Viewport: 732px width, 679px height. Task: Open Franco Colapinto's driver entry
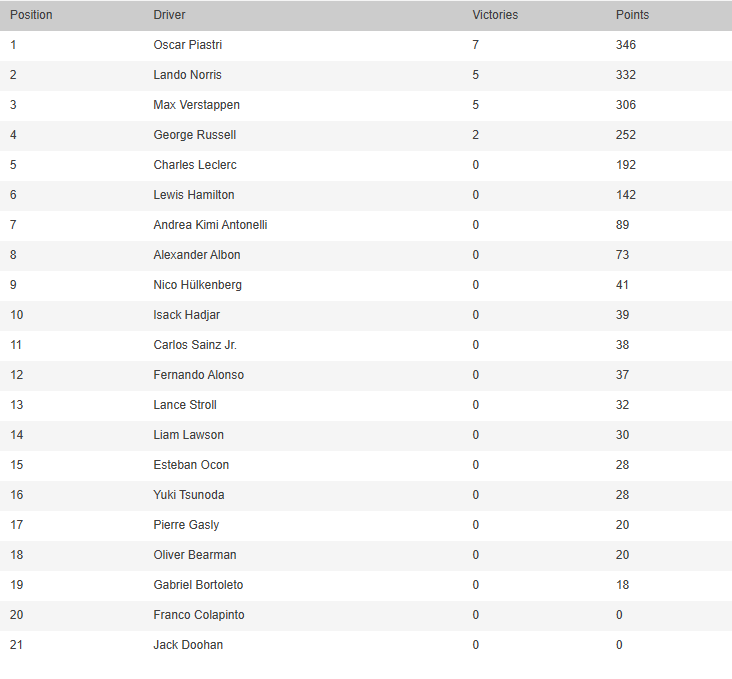(198, 615)
